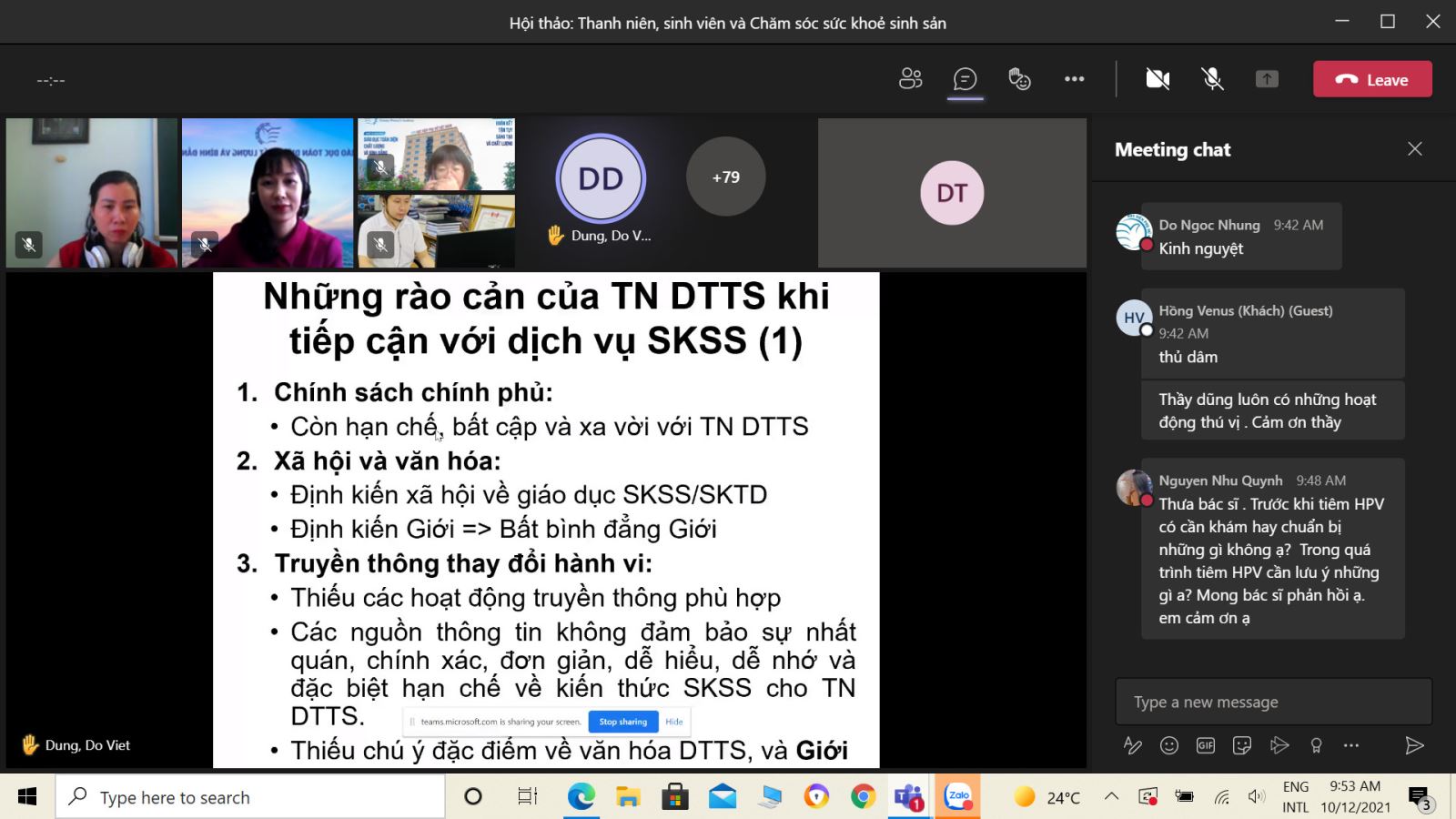
Task: Open the participants list icon
Action: pos(910,79)
